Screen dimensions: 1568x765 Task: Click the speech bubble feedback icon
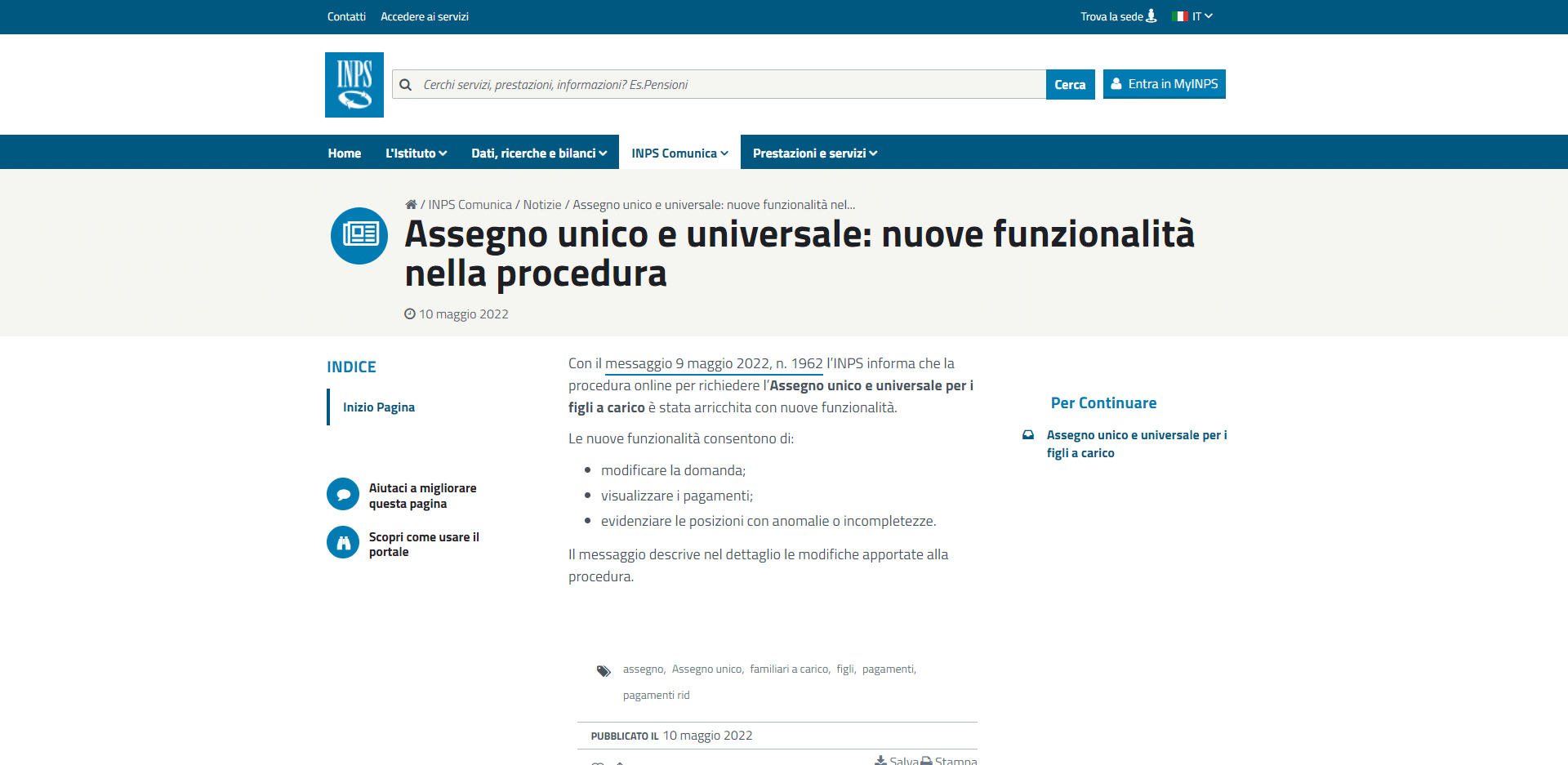[343, 494]
